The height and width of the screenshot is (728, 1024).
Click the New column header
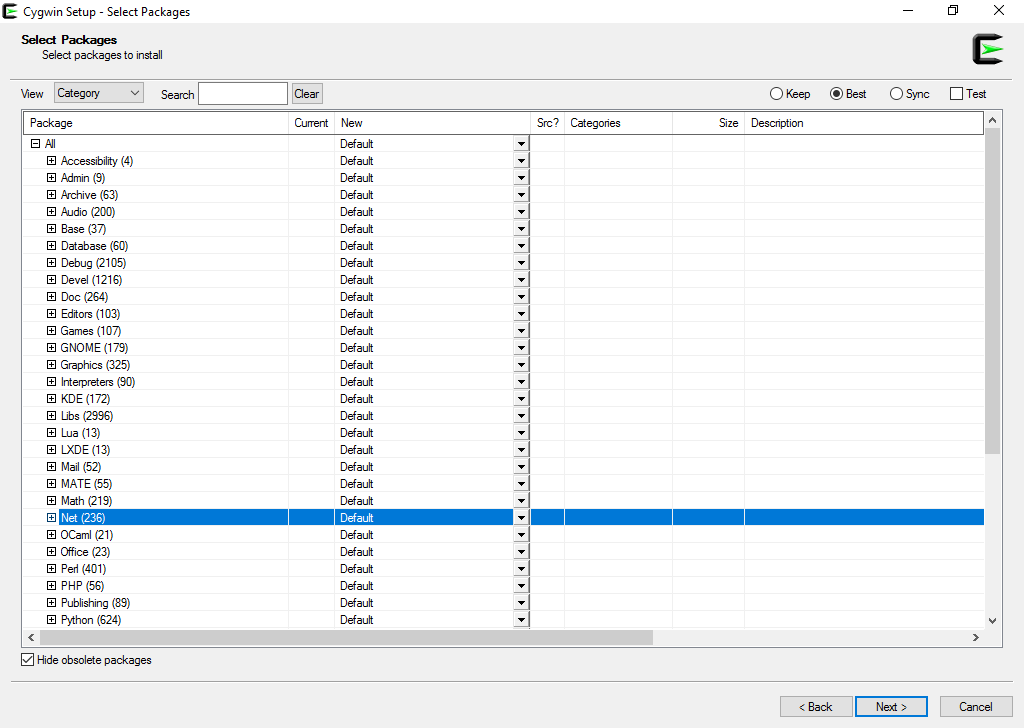tap(432, 123)
